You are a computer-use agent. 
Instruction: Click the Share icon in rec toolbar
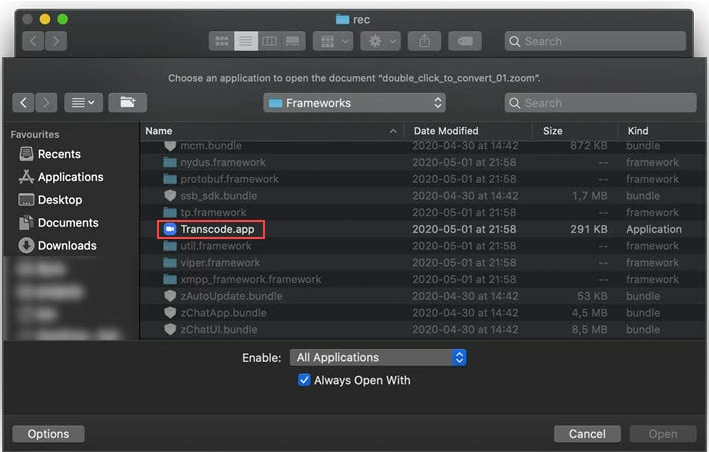(x=424, y=41)
